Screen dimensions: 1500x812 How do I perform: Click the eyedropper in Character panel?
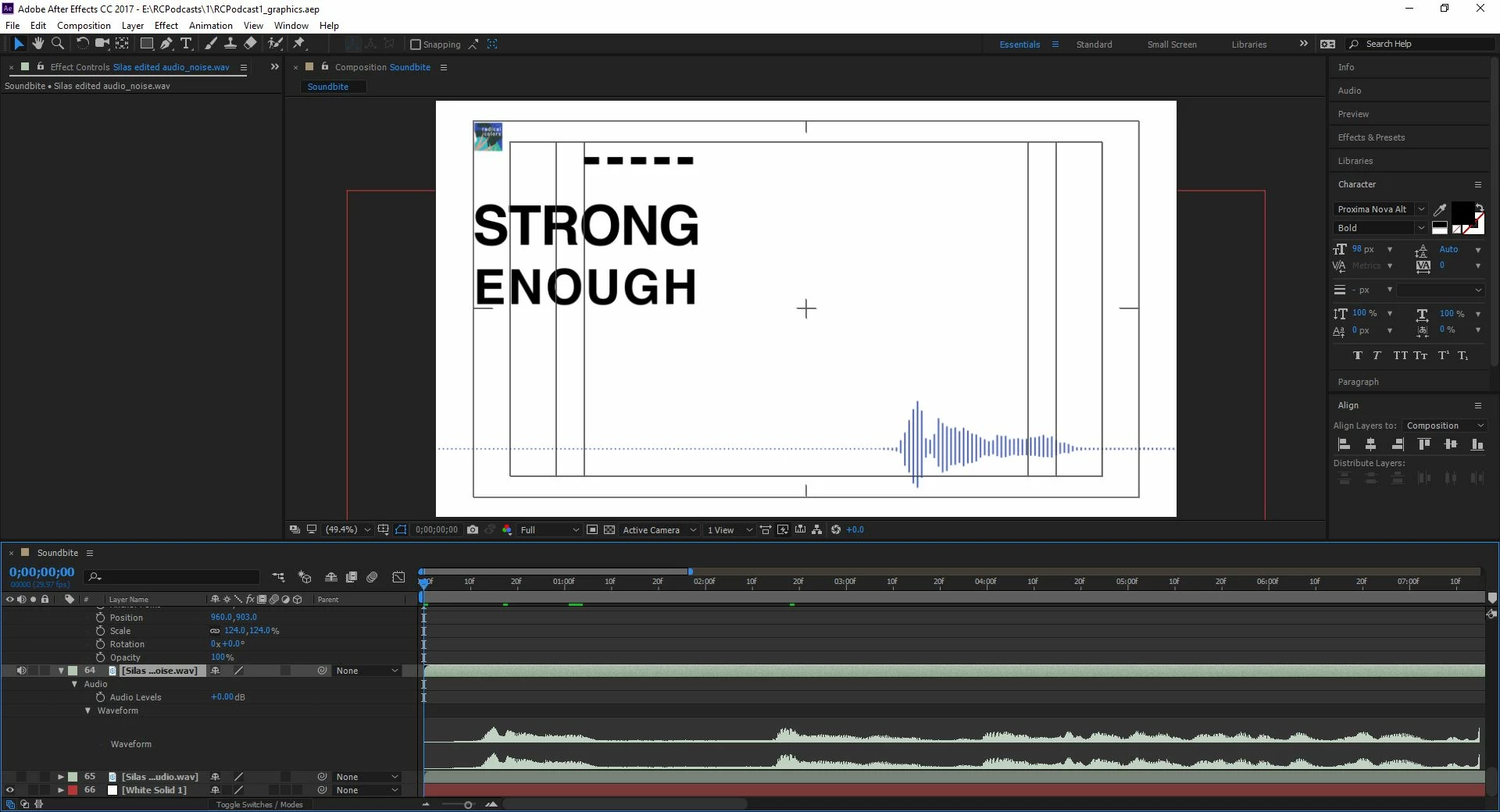pyautogui.click(x=1440, y=209)
